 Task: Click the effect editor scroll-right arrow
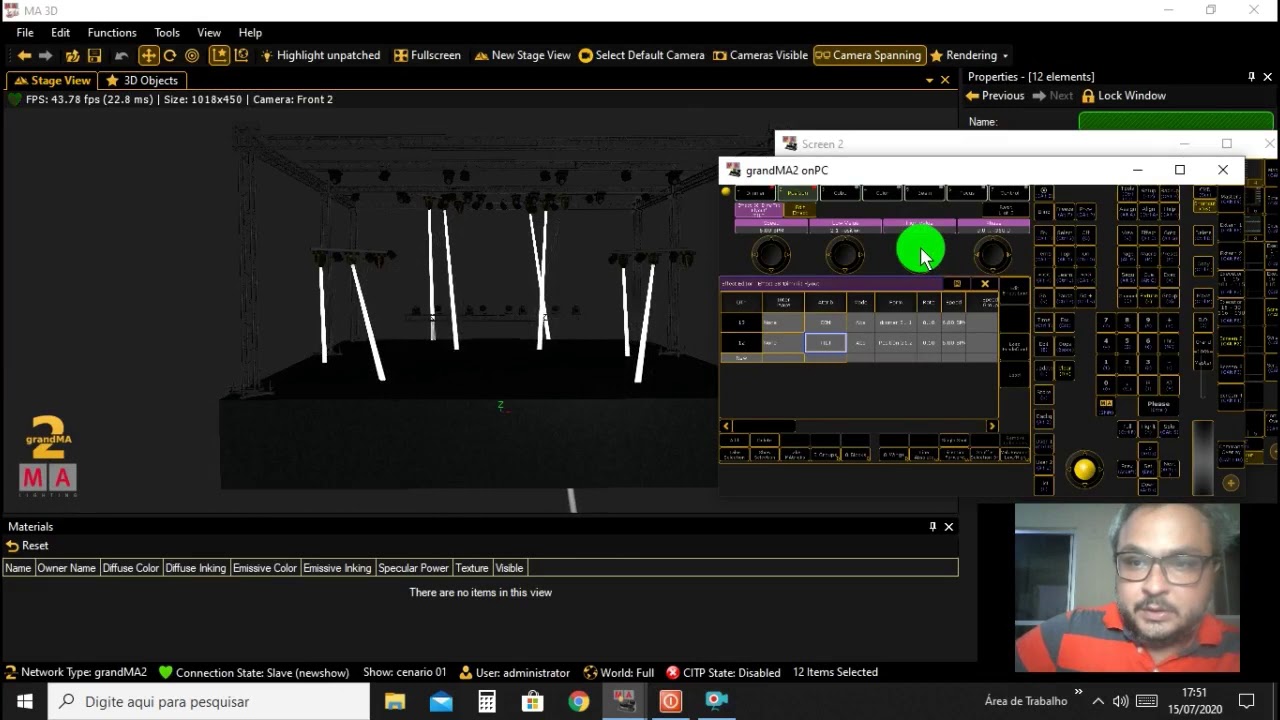(992, 426)
